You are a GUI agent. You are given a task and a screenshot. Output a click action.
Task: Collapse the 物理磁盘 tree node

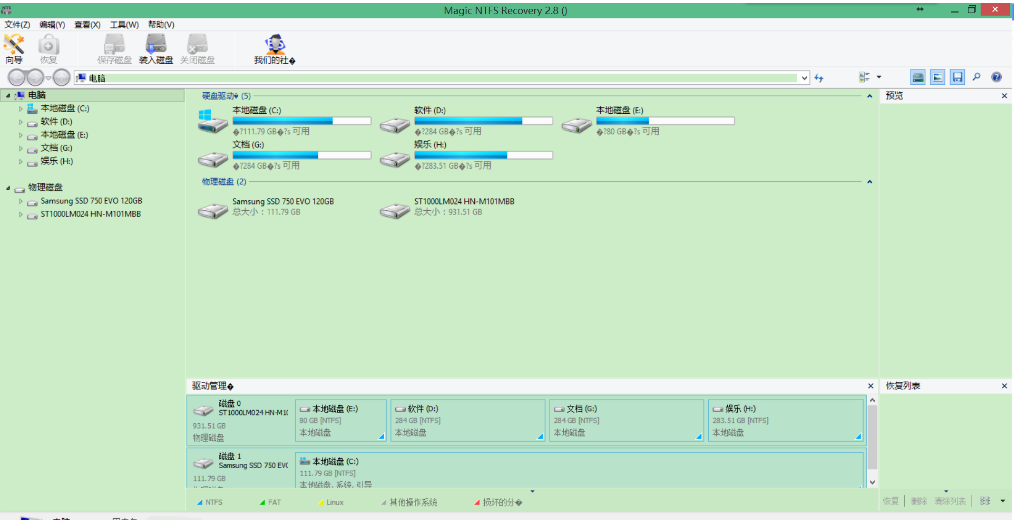8,188
